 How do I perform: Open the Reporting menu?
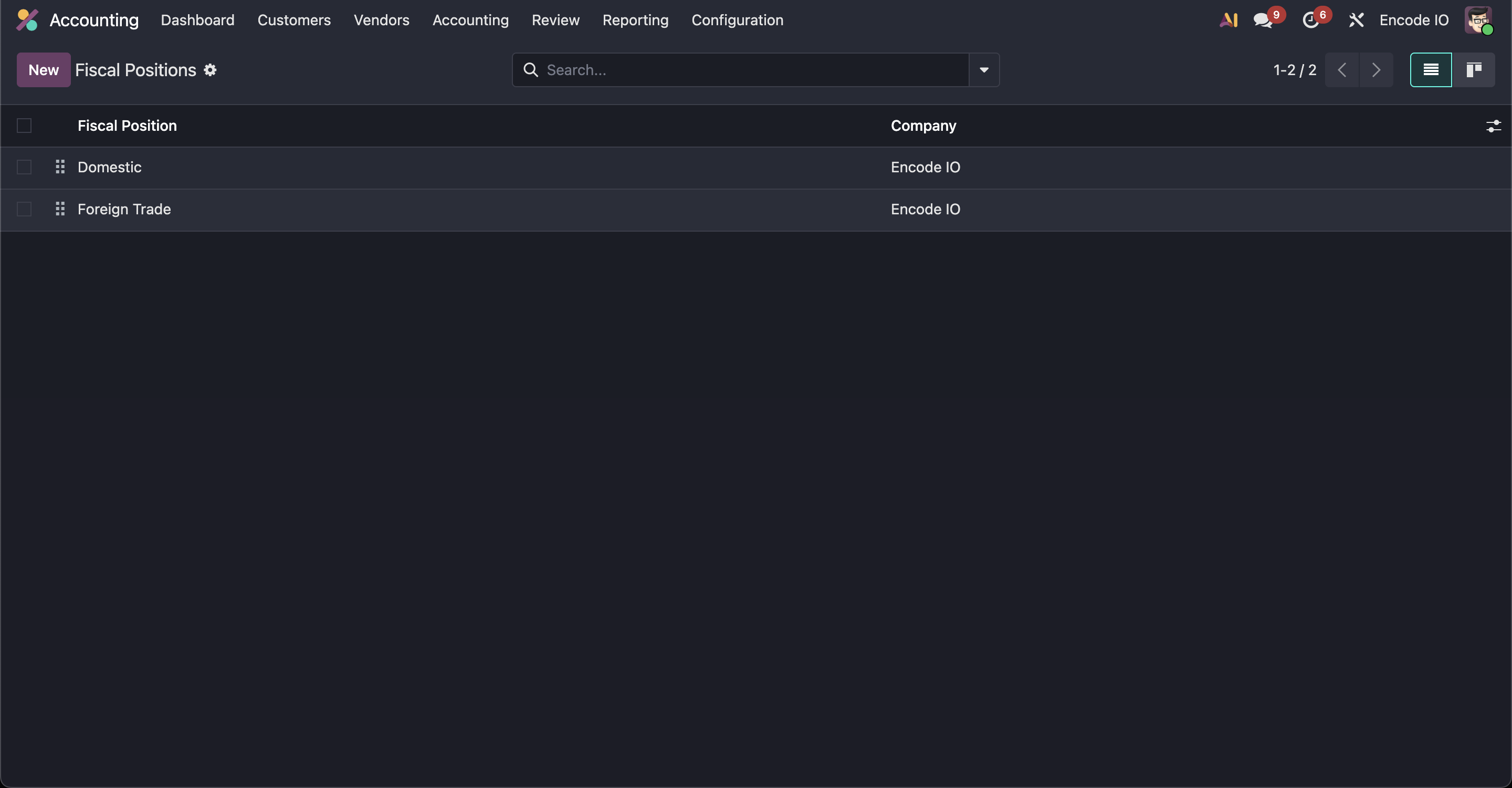pyautogui.click(x=635, y=20)
